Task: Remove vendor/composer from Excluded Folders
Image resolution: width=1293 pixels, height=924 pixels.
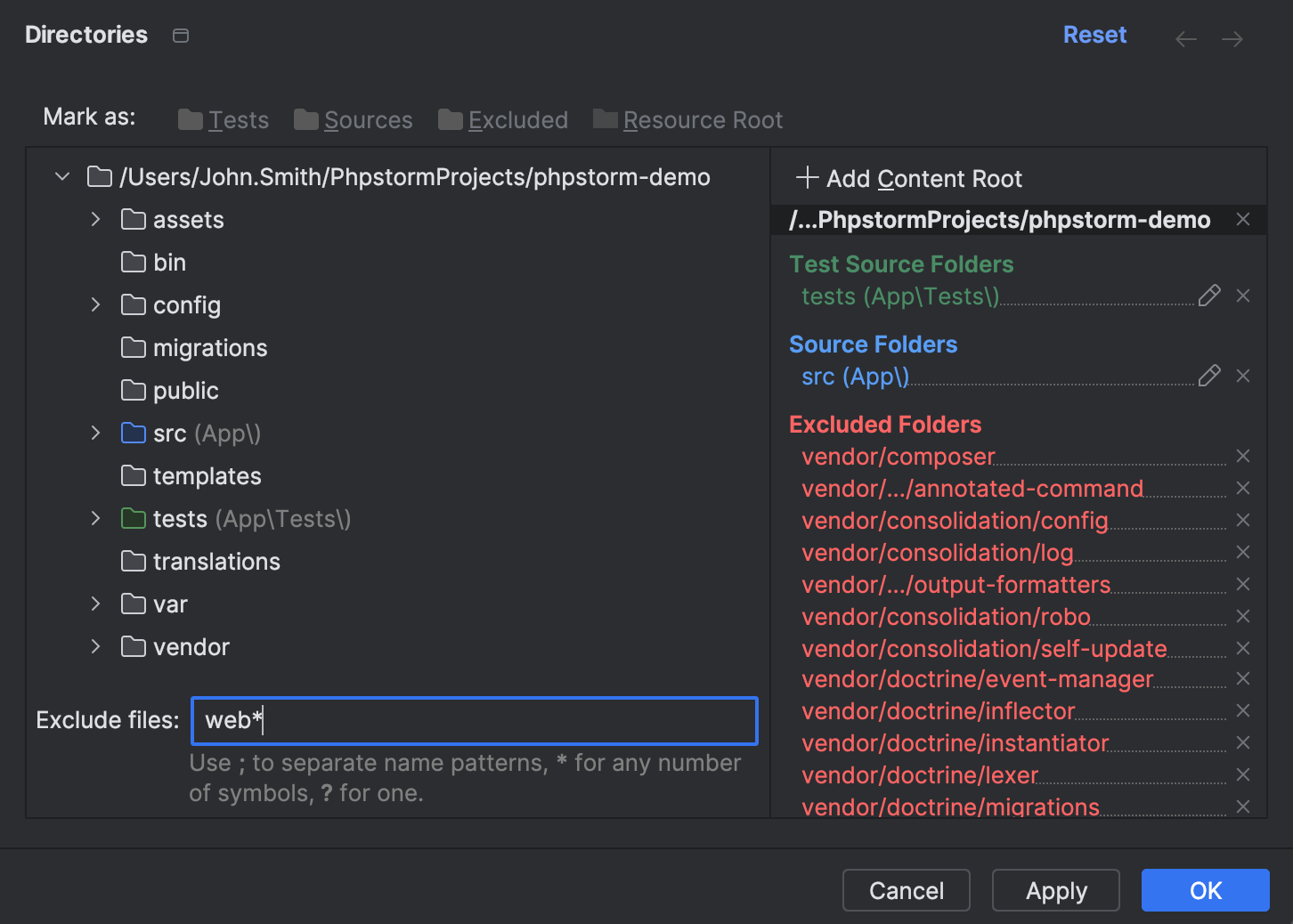Action: tap(1243, 456)
